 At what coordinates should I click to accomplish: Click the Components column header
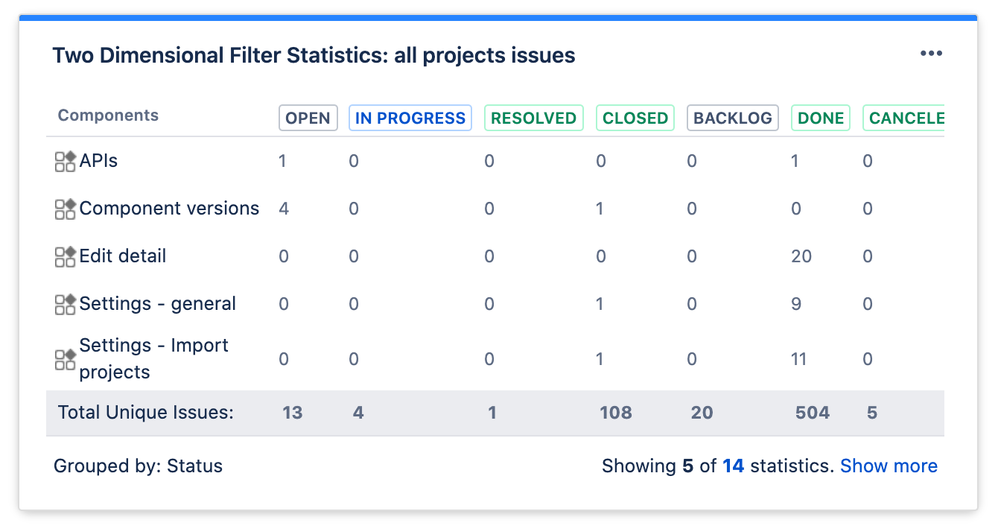click(108, 115)
